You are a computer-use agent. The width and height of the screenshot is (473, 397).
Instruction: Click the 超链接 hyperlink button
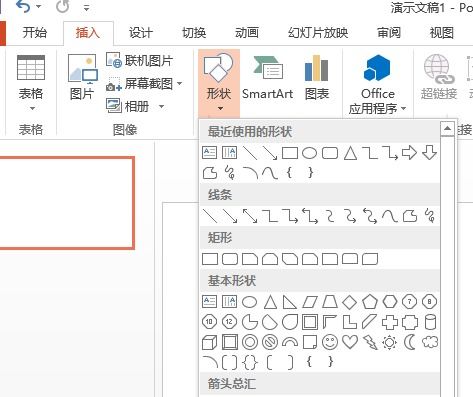pyautogui.click(x=439, y=77)
